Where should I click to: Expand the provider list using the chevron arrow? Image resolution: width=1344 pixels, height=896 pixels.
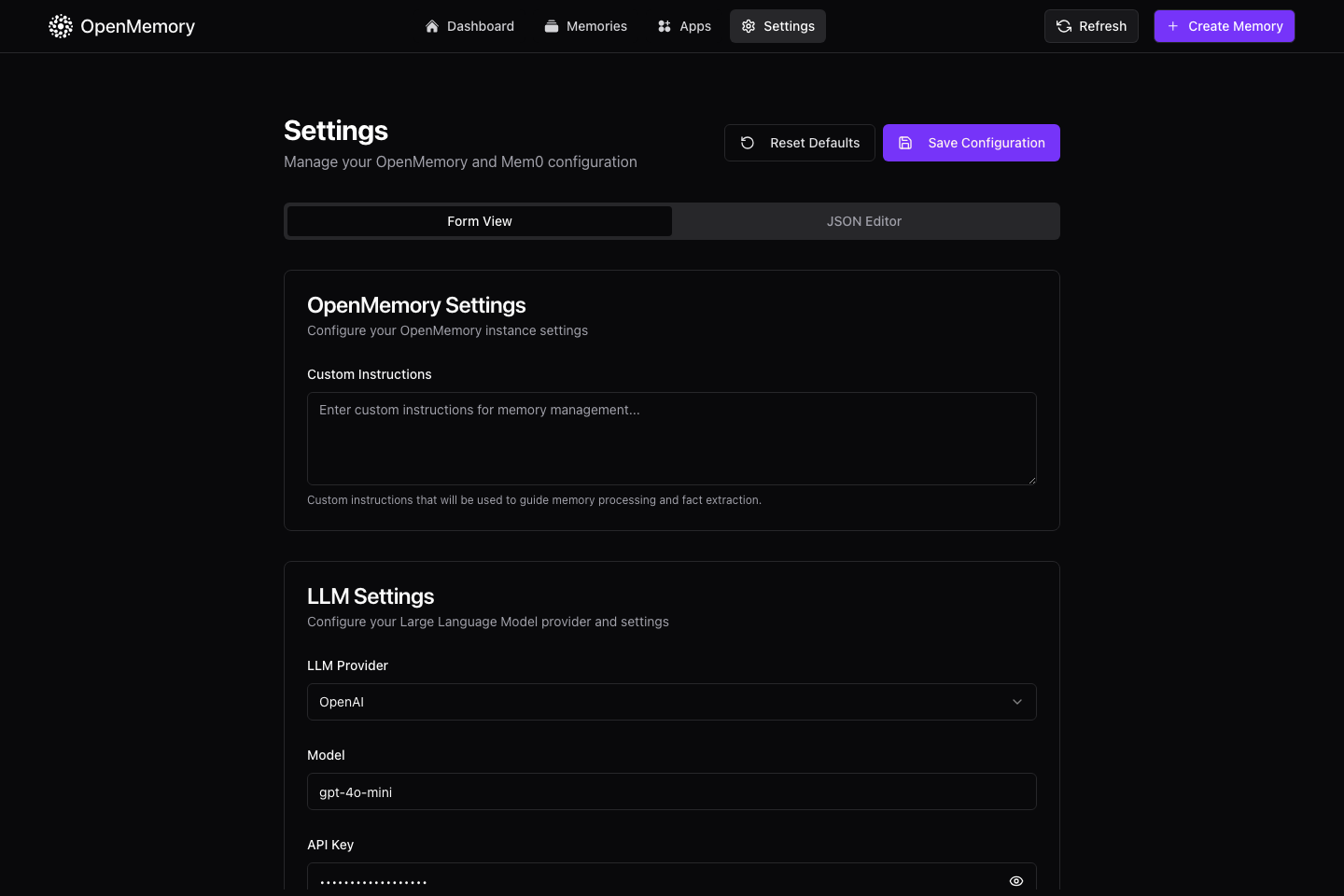click(x=1017, y=702)
